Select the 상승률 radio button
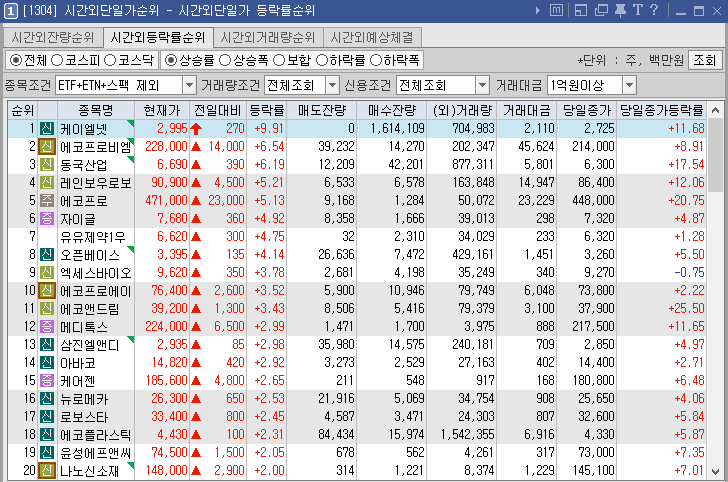Viewport: 728px width, 482px height. coord(171,60)
